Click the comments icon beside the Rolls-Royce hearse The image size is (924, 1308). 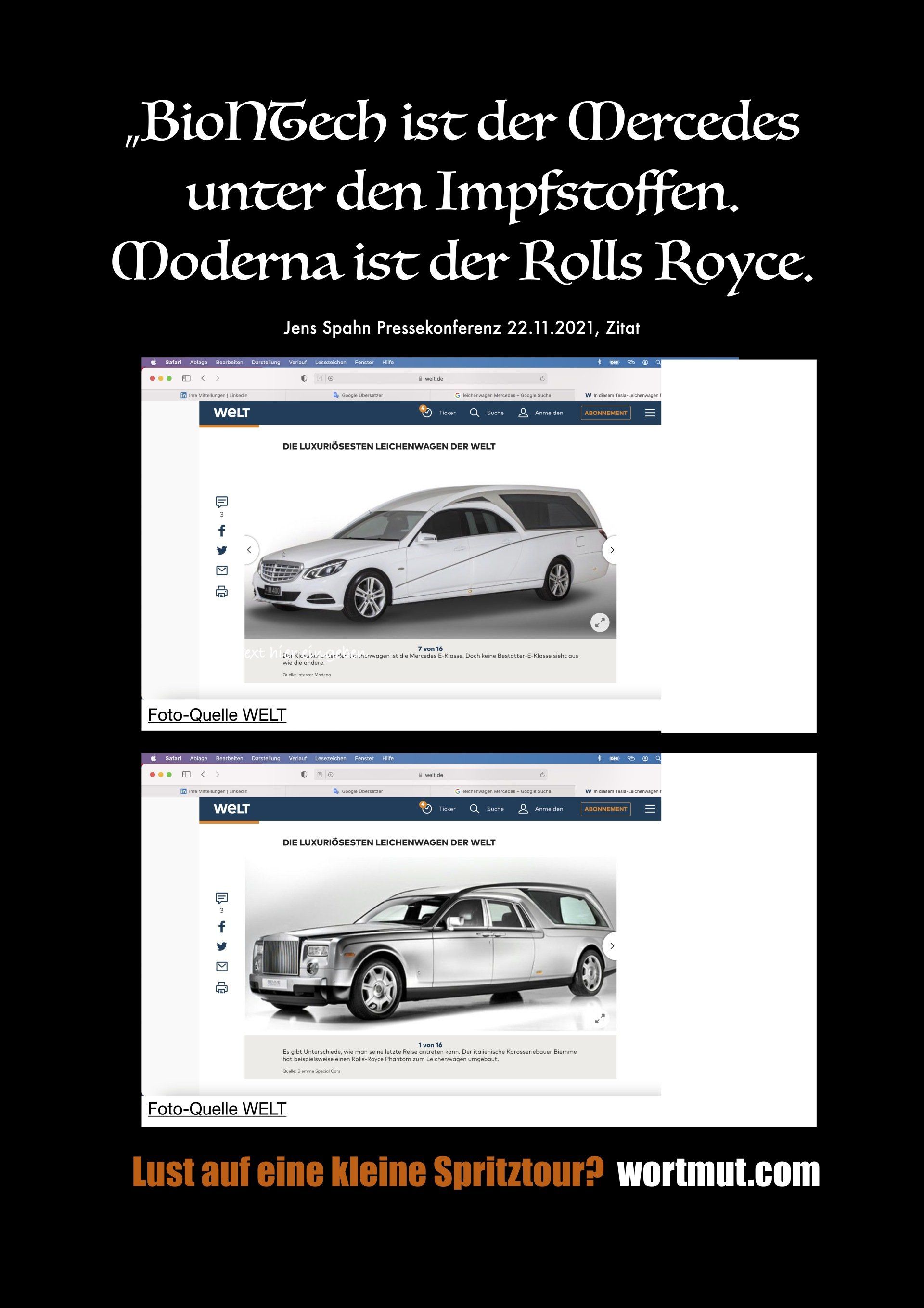221,897
